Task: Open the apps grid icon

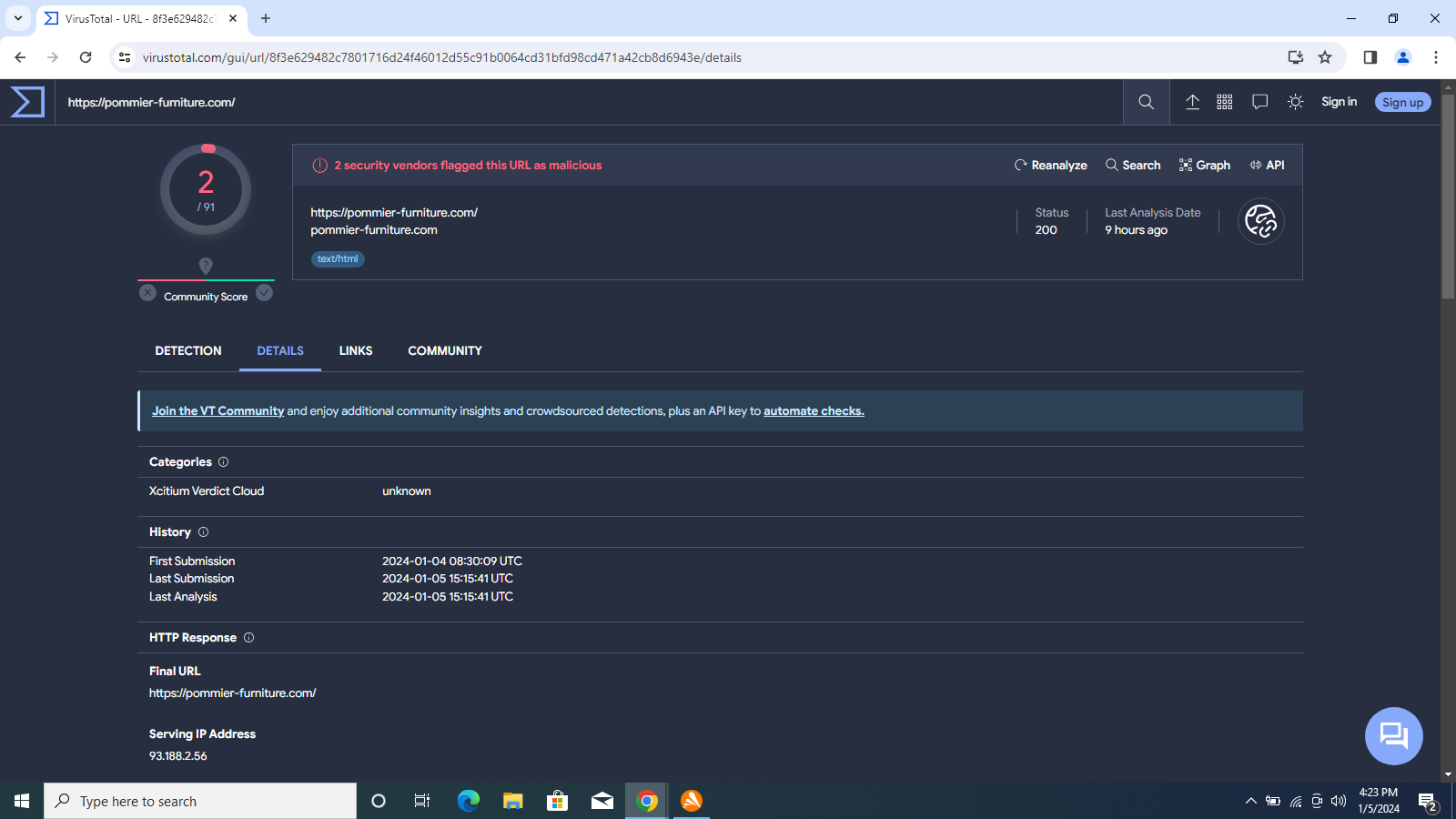Action: point(1225,102)
